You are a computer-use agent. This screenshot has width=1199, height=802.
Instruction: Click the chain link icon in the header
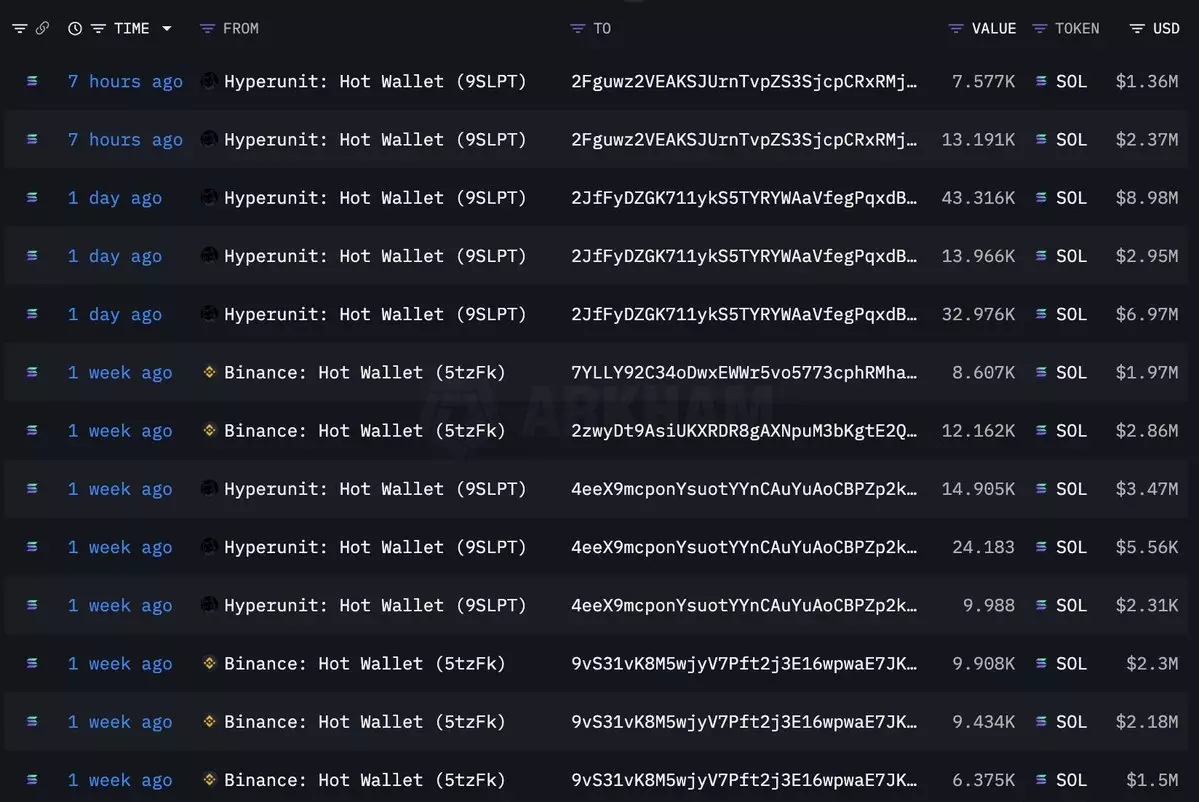(42, 29)
